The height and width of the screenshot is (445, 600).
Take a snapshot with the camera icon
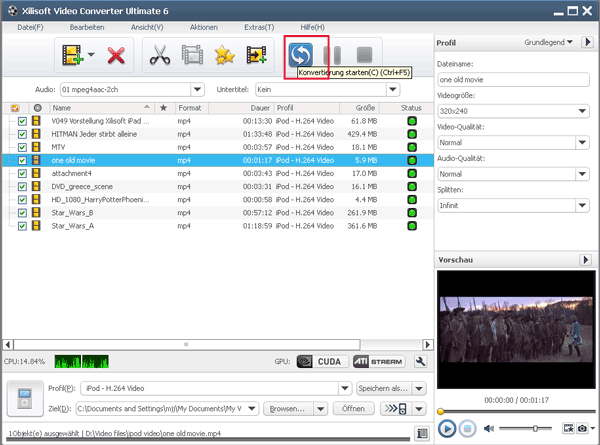tap(582, 428)
